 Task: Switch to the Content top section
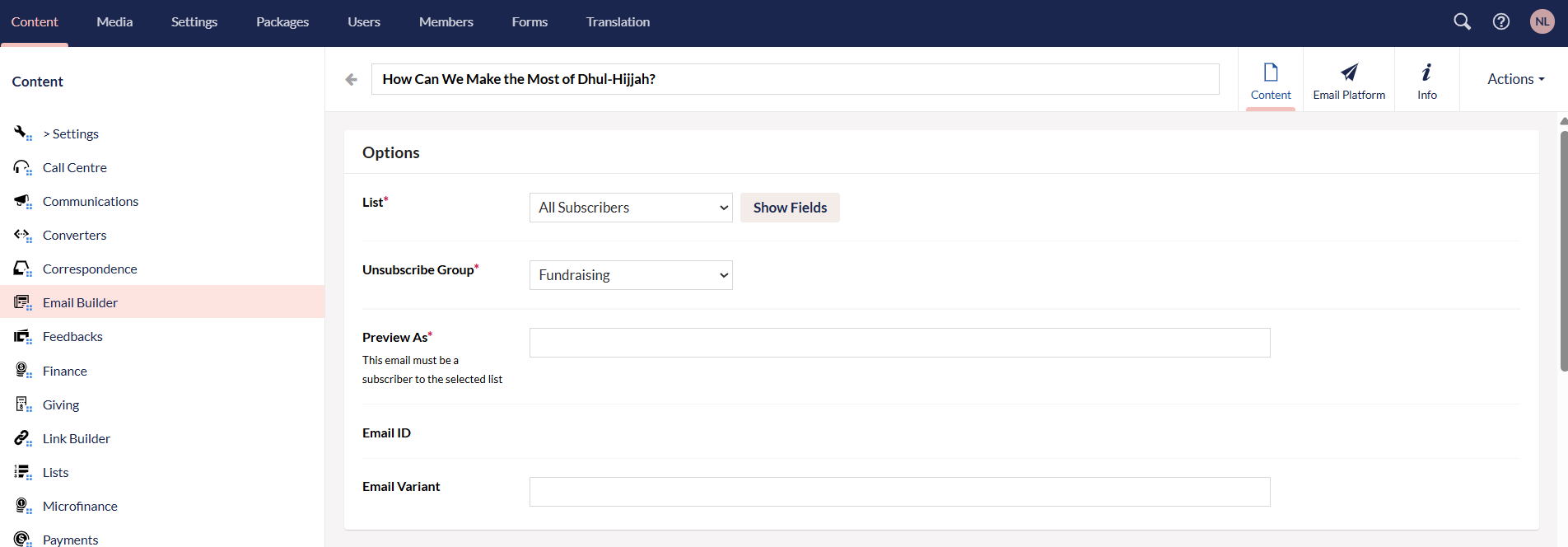coord(35,22)
